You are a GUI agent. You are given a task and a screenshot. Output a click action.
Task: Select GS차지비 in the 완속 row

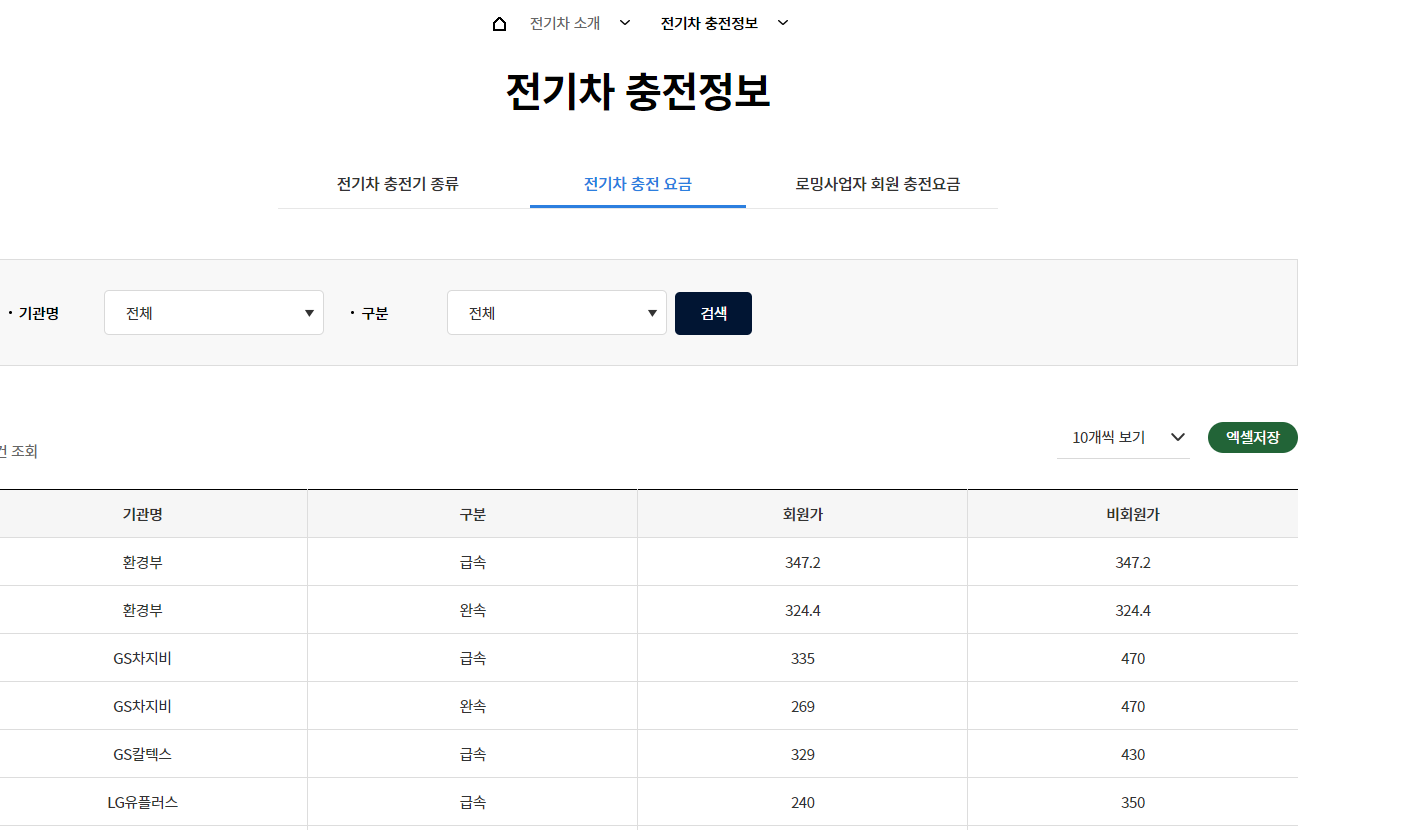click(142, 706)
